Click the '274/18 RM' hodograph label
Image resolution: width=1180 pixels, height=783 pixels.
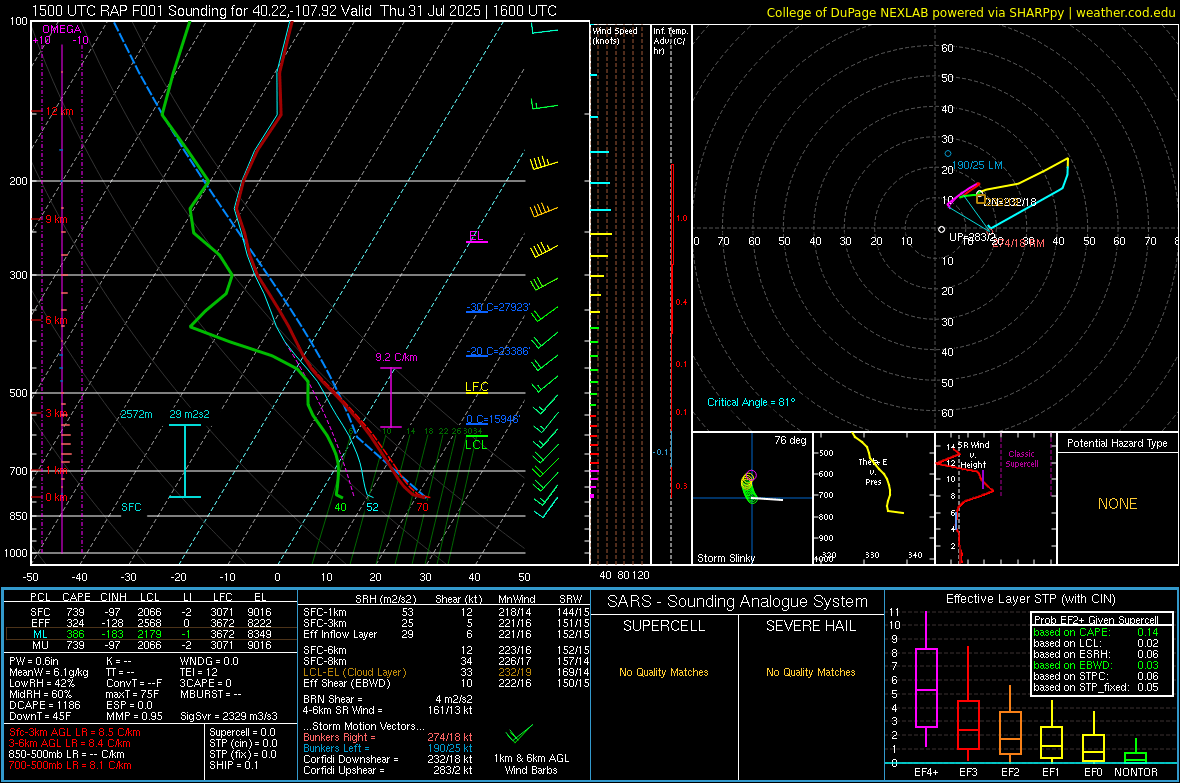1018,243
